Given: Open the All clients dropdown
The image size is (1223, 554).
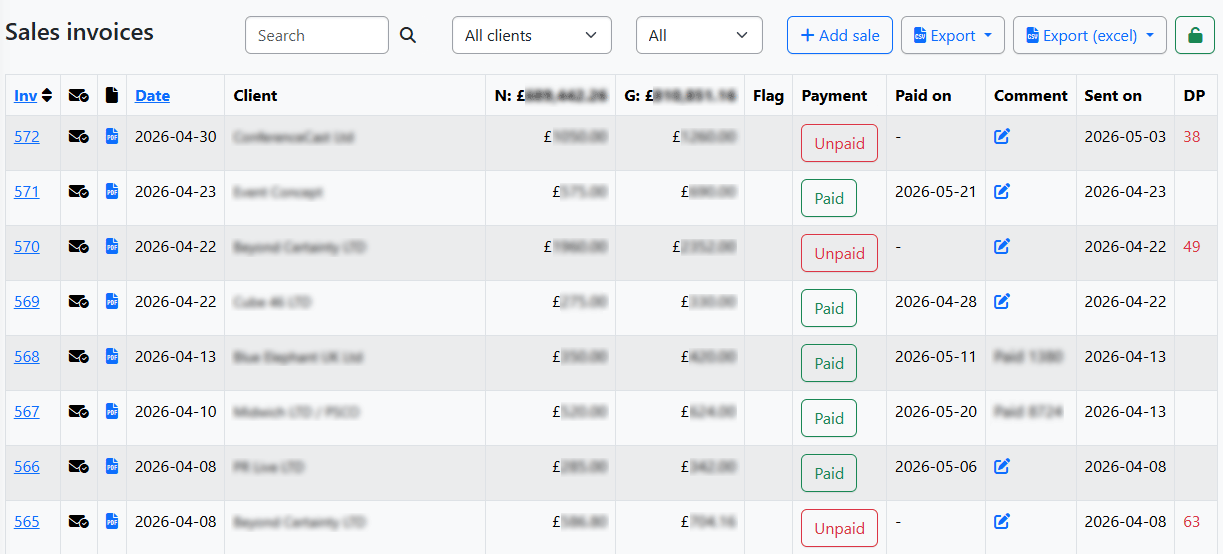Looking at the screenshot, I should (x=532, y=35).
